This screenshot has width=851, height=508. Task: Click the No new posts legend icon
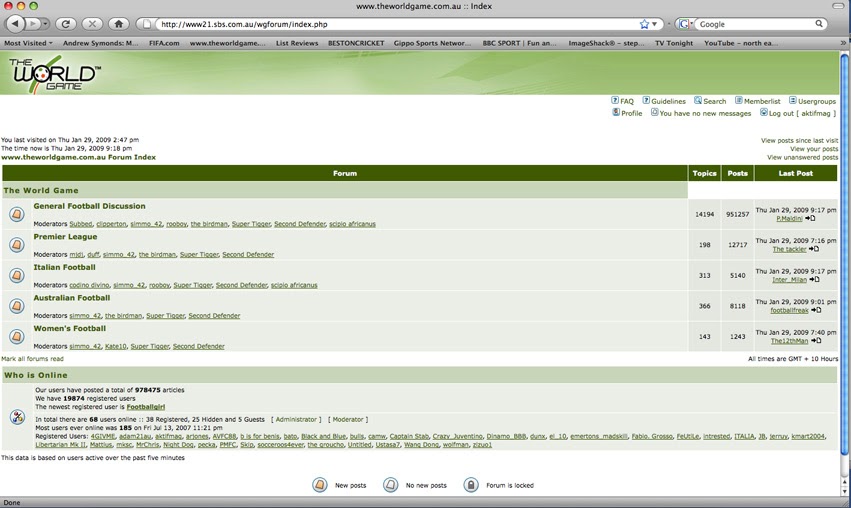390,485
